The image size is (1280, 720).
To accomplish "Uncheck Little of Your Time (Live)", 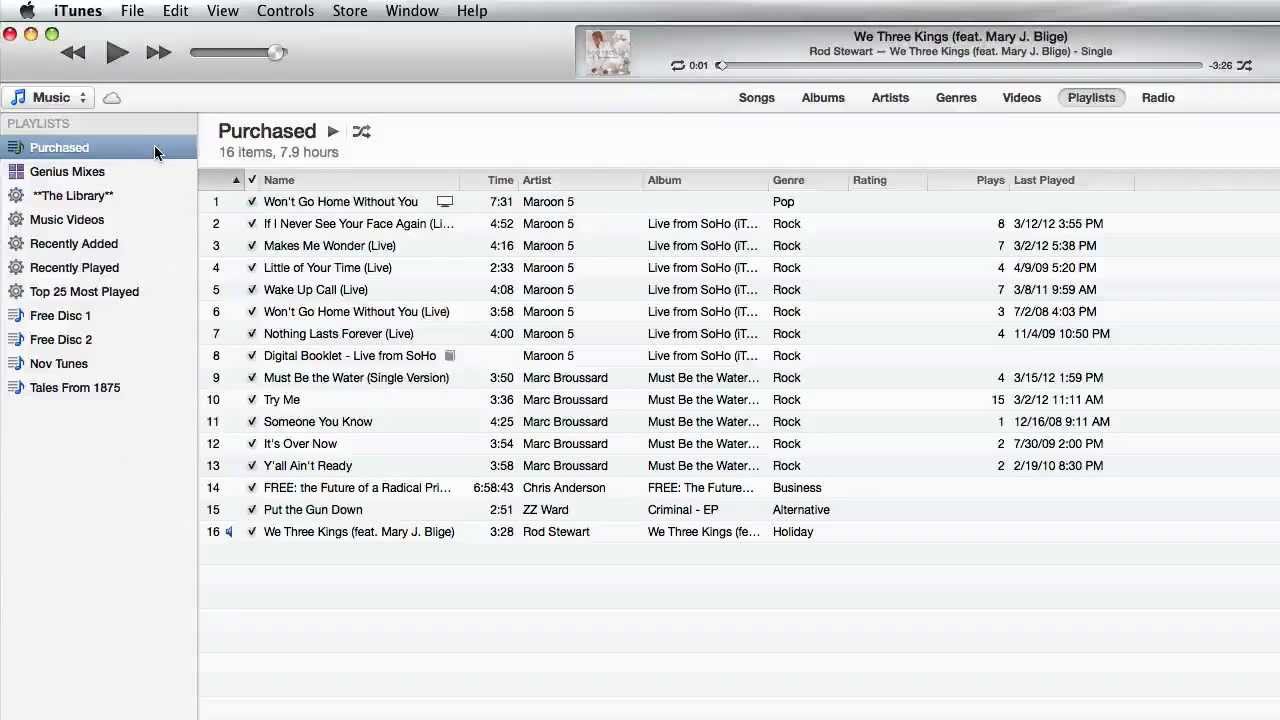I will pyautogui.click(x=252, y=268).
